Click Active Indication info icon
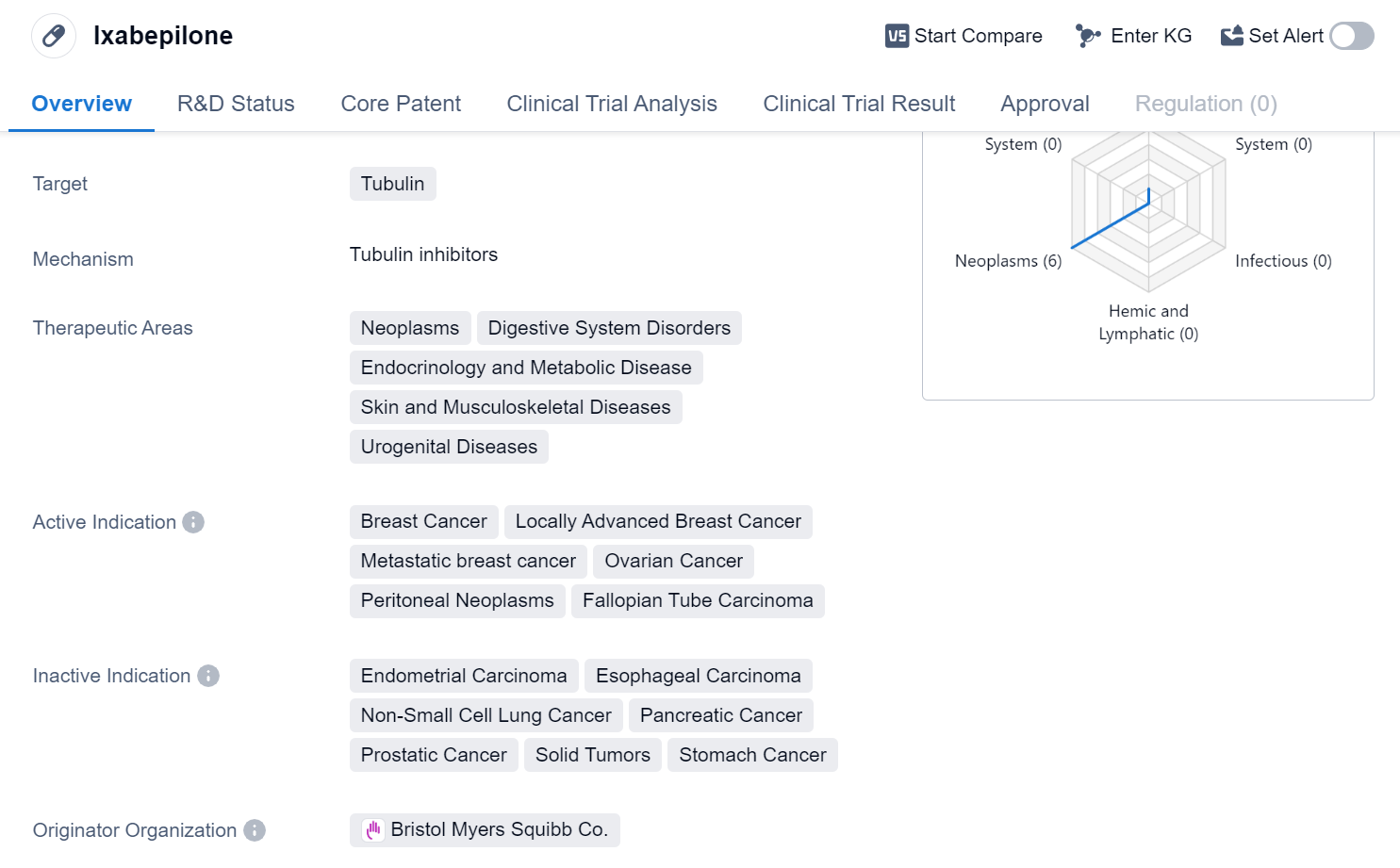The width and height of the screenshot is (1400, 868). tap(193, 522)
